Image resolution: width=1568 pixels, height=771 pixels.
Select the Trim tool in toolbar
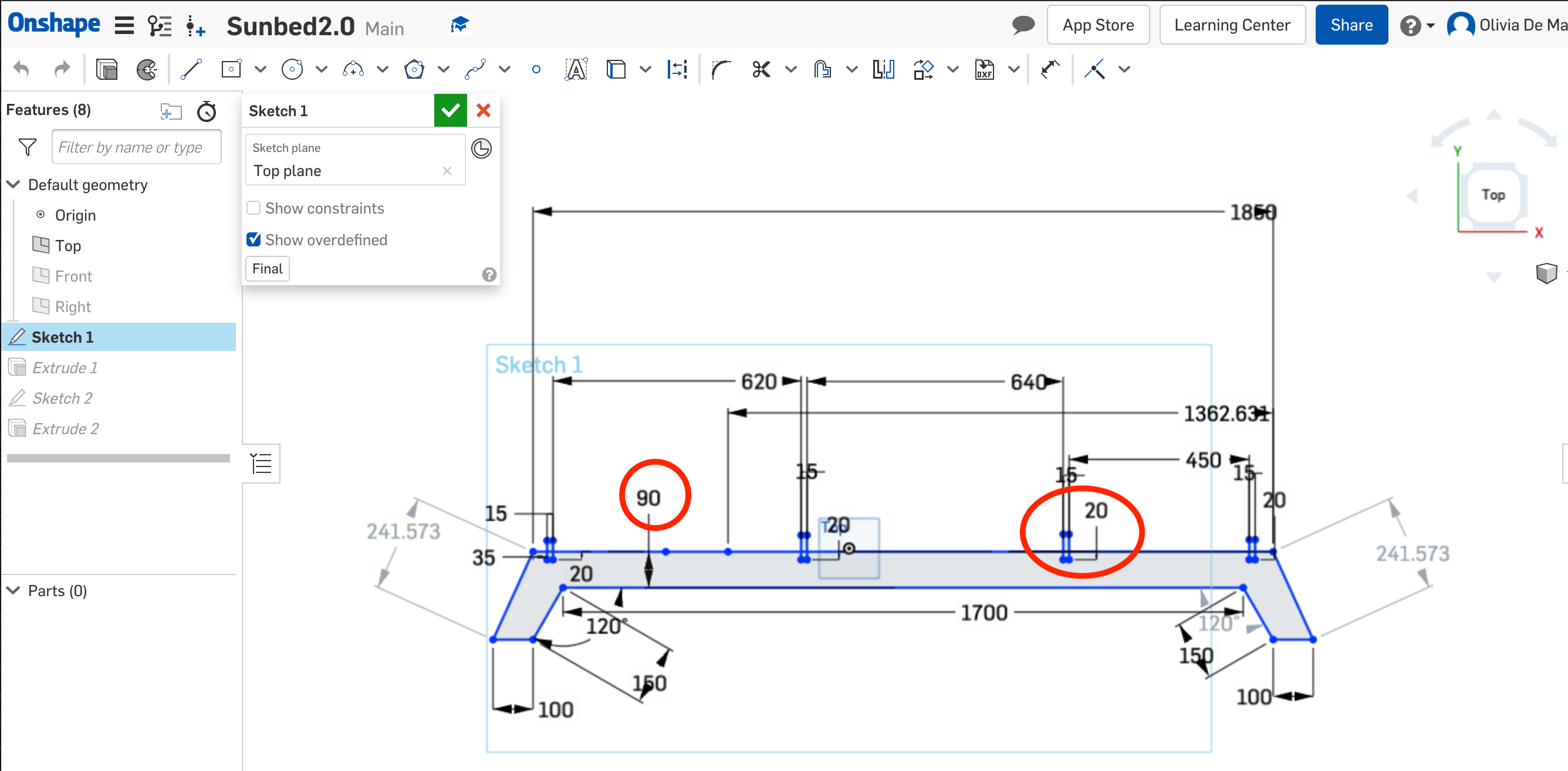click(x=761, y=69)
